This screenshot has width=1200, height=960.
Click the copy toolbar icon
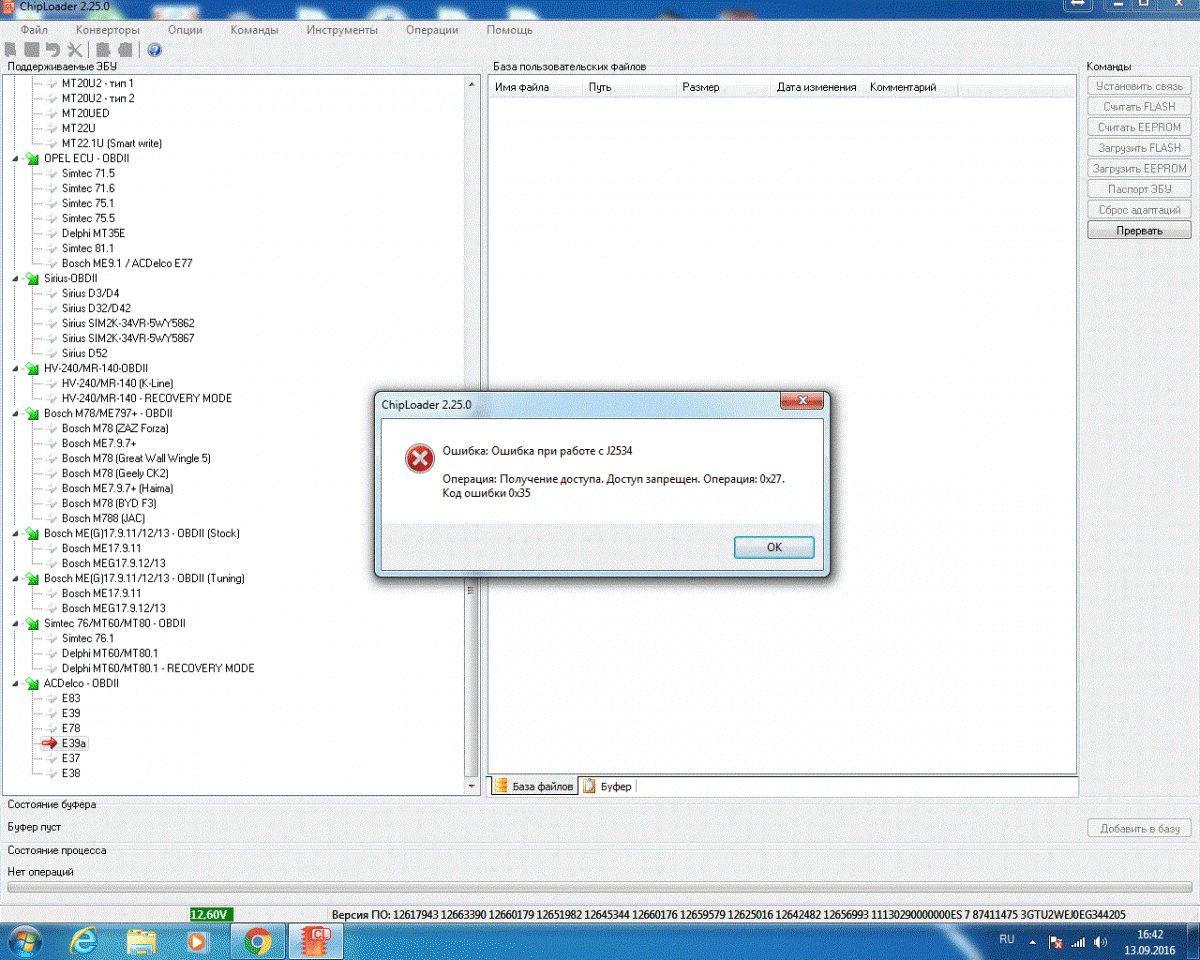point(103,50)
